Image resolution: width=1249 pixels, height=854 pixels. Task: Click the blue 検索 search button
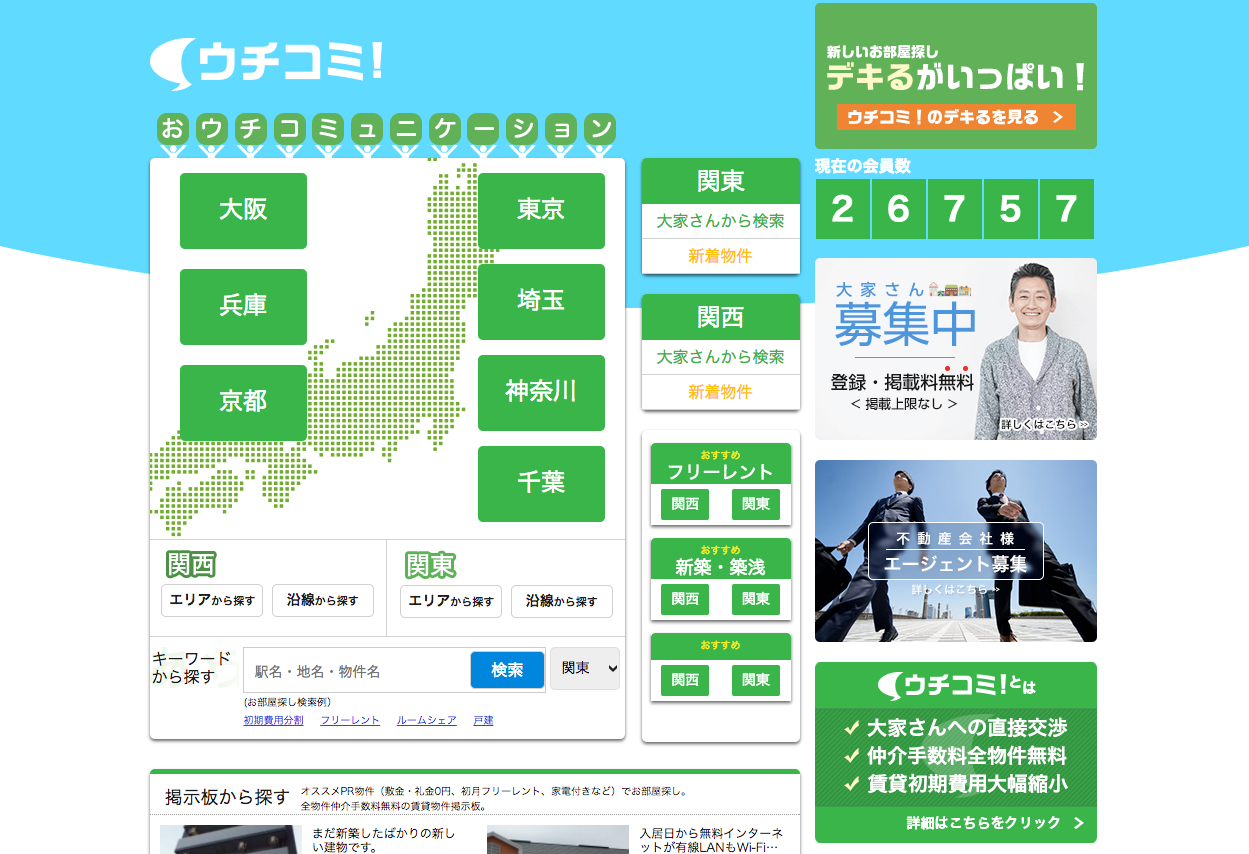point(507,670)
